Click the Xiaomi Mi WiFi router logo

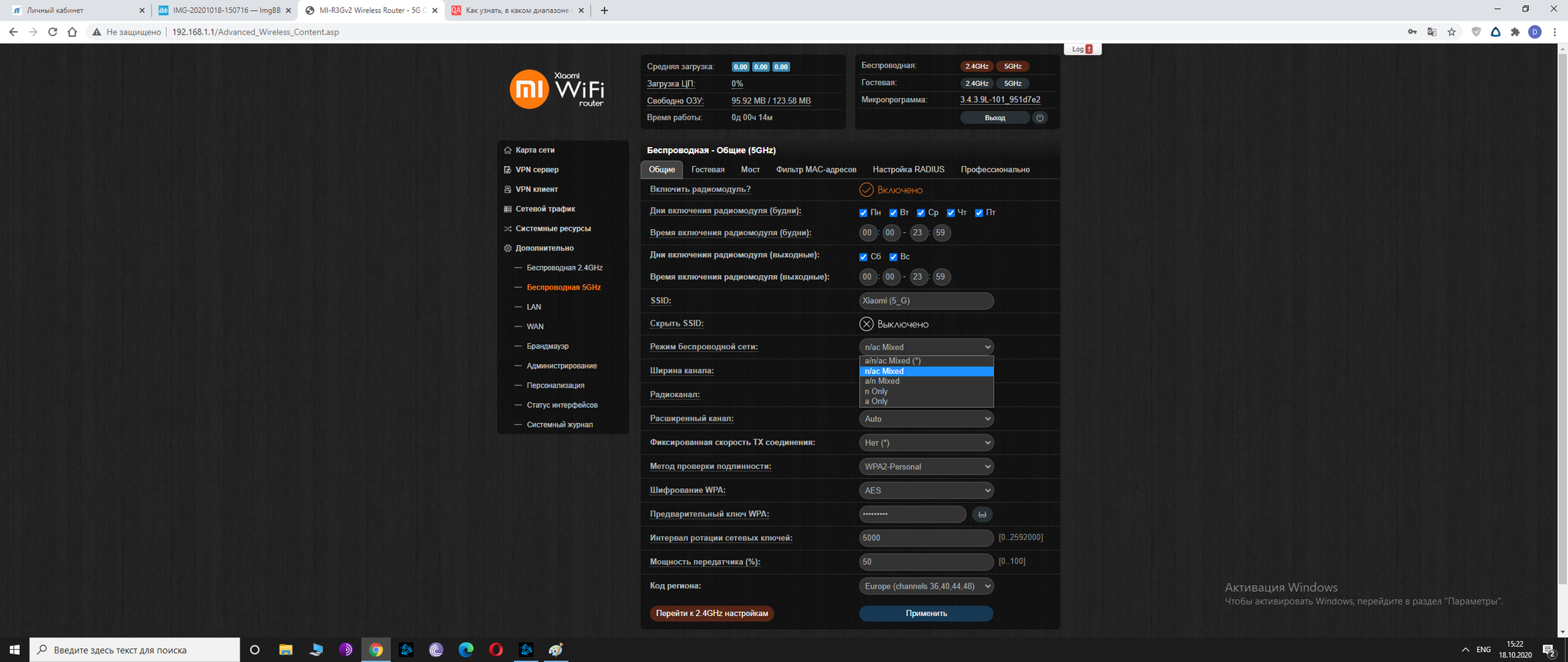click(x=557, y=89)
